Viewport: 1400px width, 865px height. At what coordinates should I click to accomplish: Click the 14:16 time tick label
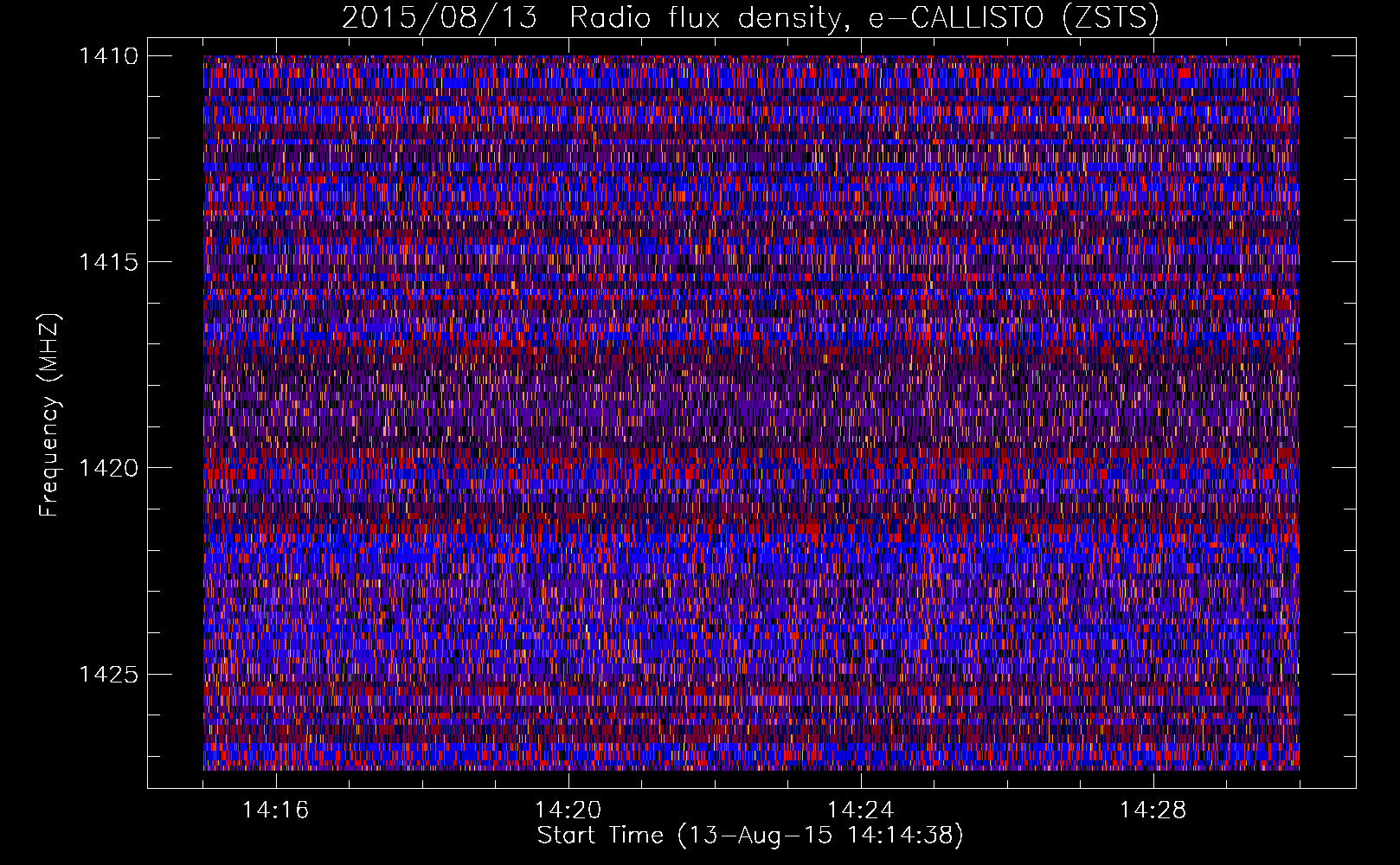(275, 811)
